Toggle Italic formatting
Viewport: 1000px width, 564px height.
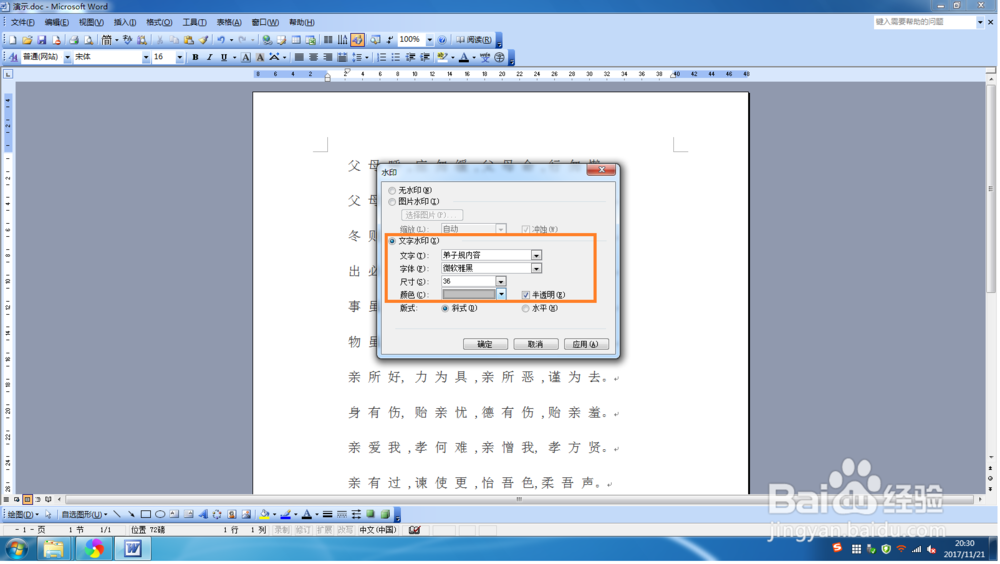coord(209,57)
